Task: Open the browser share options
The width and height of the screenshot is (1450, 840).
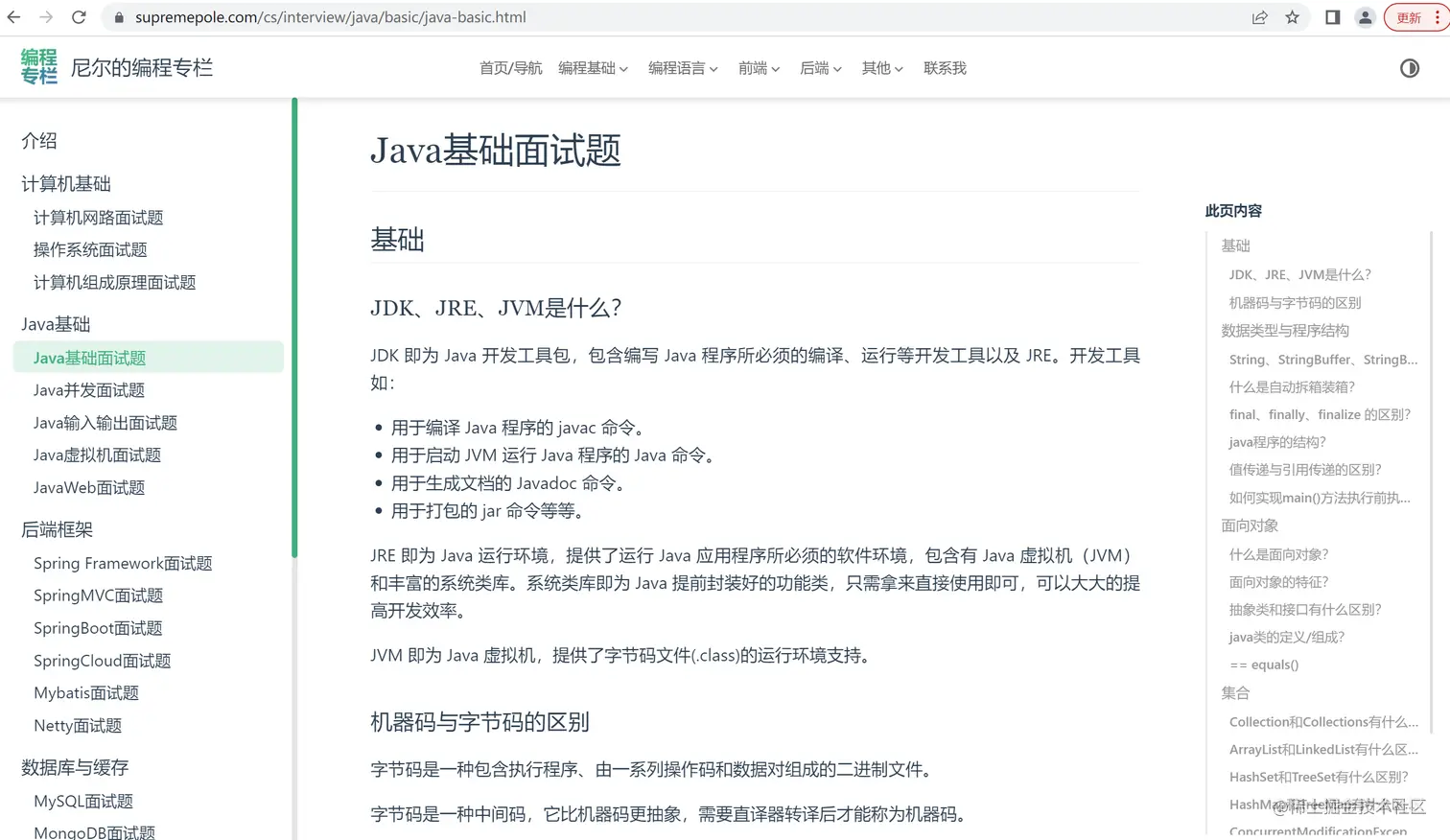Action: point(1259,16)
